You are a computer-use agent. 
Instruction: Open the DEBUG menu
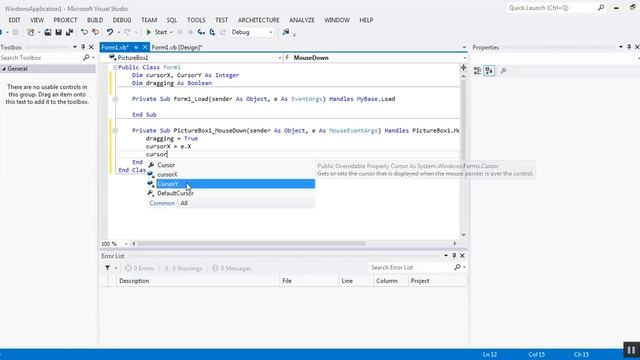pyautogui.click(x=122, y=20)
